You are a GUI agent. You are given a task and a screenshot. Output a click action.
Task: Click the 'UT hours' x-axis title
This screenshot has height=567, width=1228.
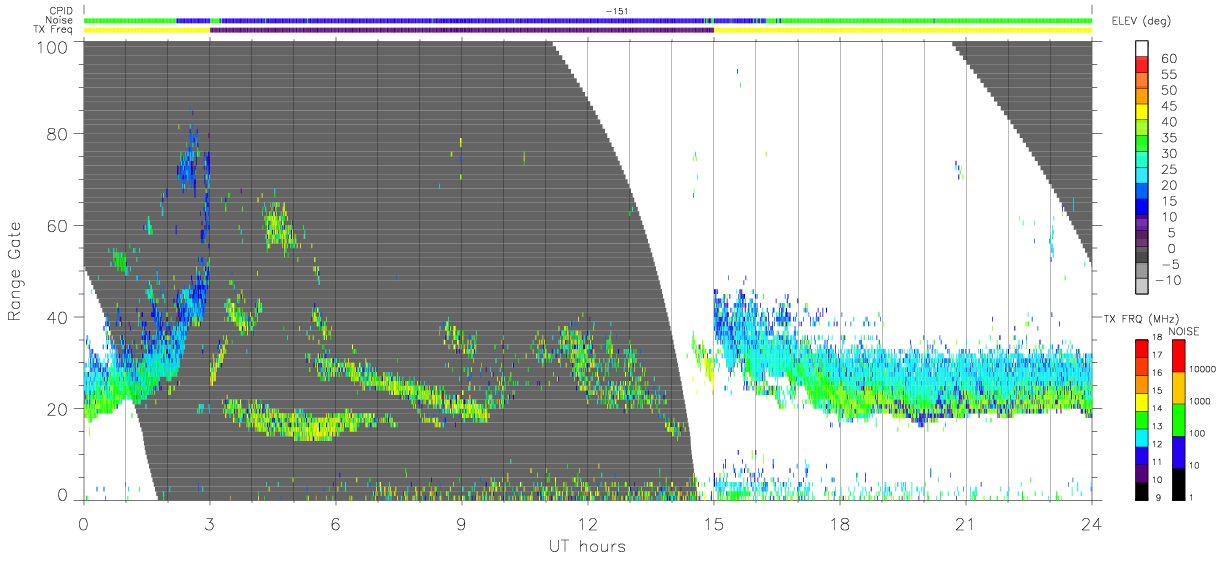[x=587, y=546]
